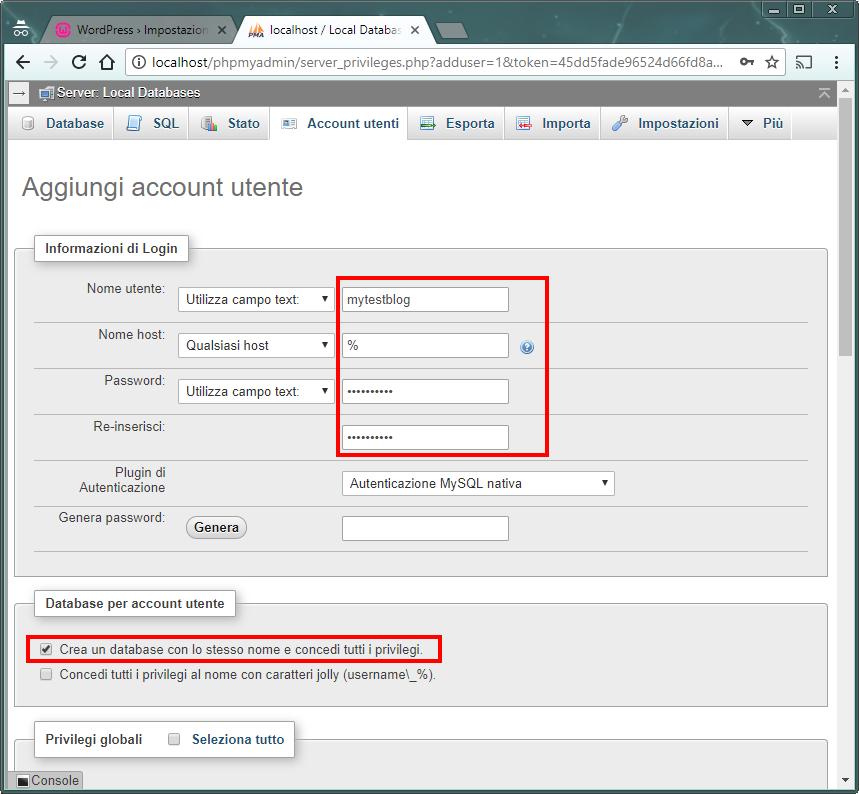Open the Password type dropdown
859x794 pixels.
tap(256, 392)
